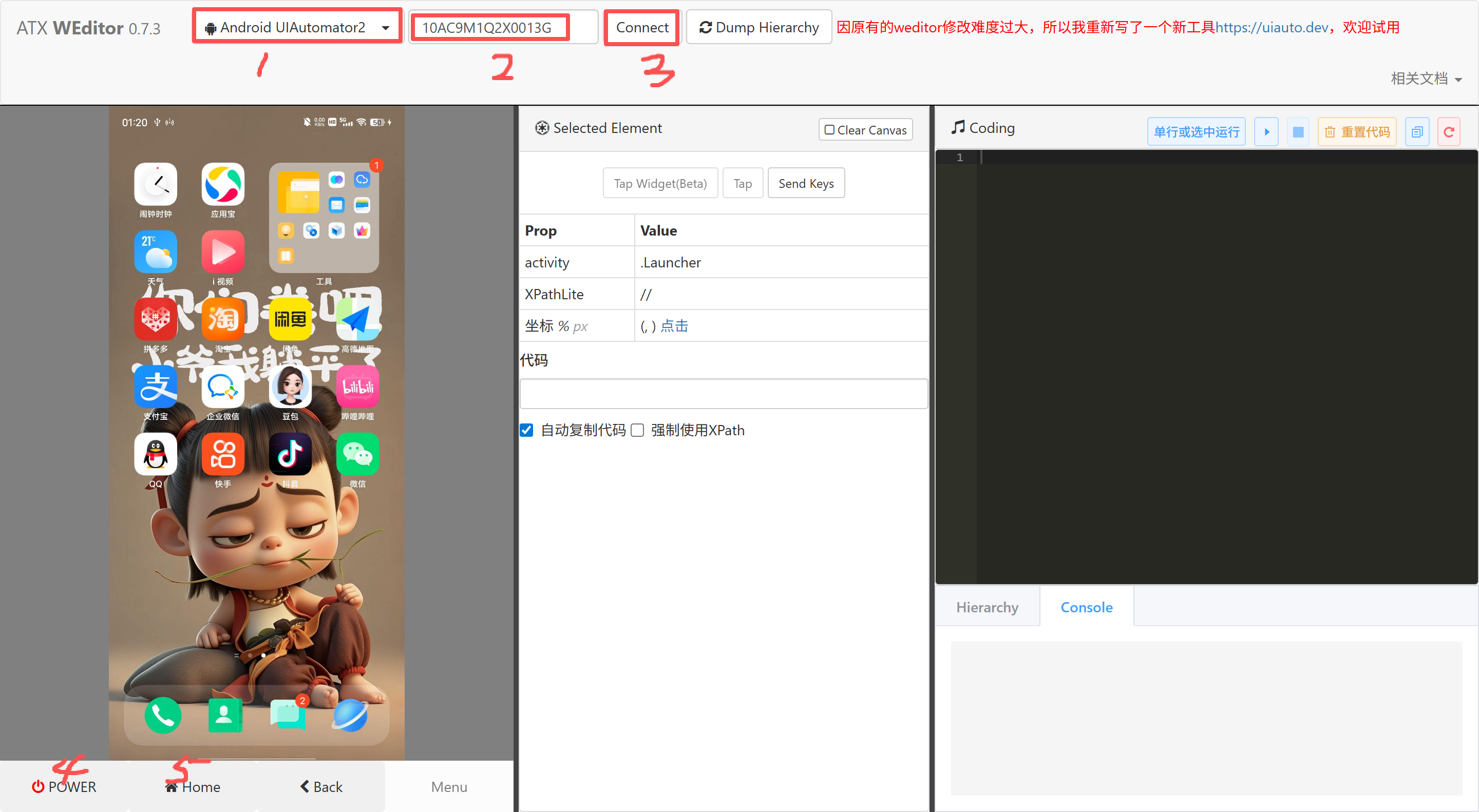Open the https://uiauto.dev link
This screenshot has height=812, width=1479.
1271,27
